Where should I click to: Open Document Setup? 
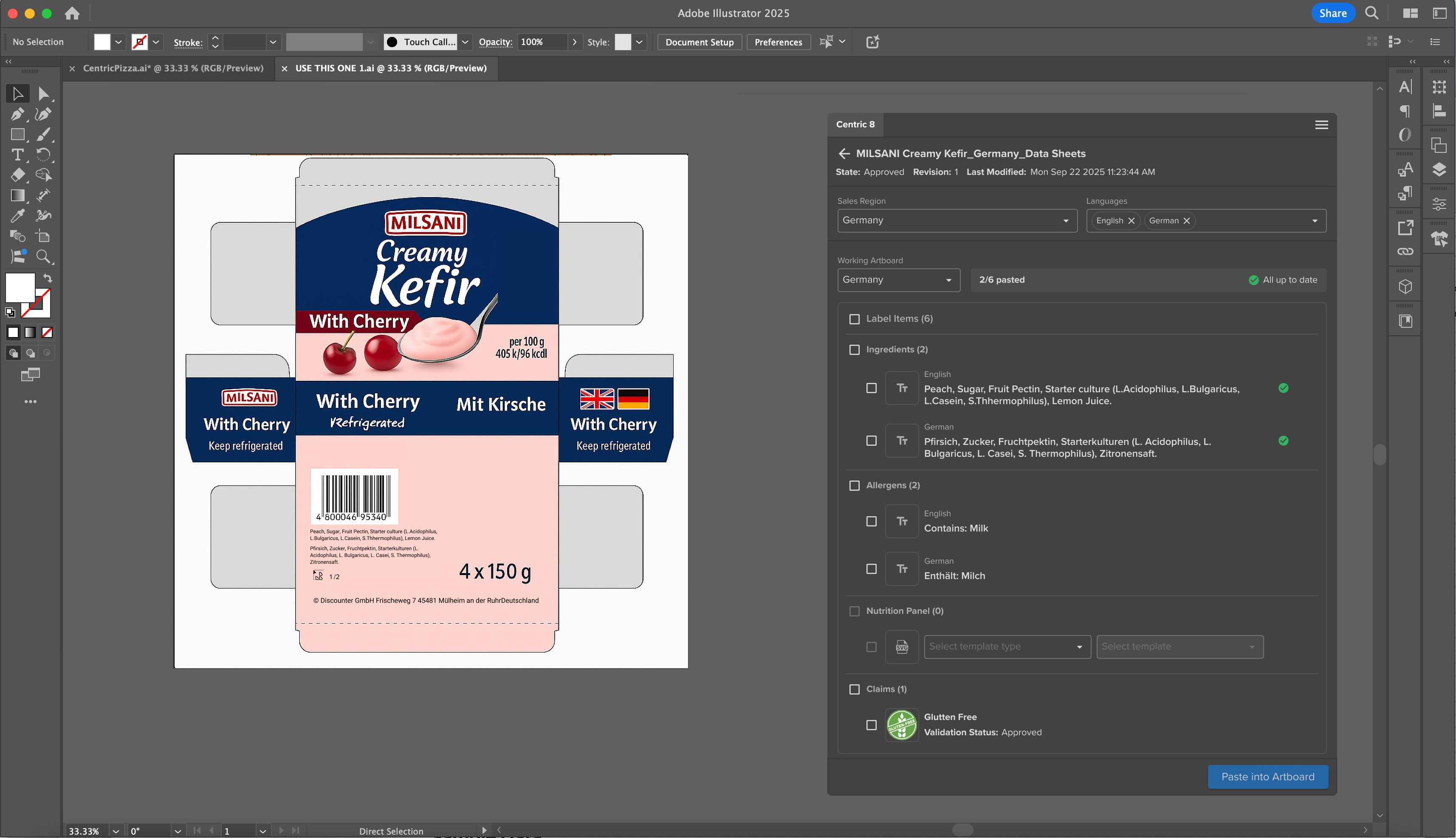(699, 42)
